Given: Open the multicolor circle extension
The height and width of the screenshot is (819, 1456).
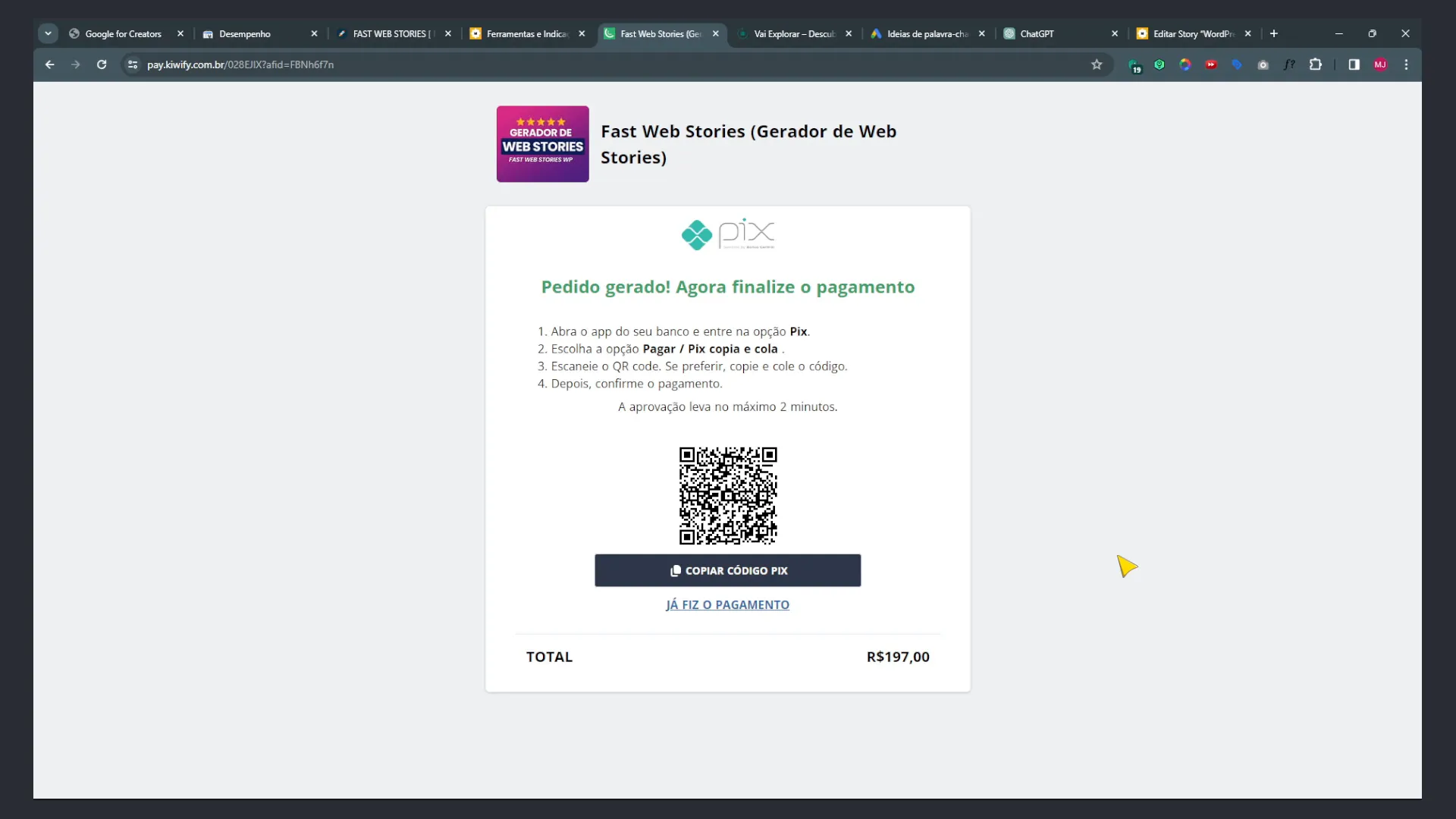Looking at the screenshot, I should coord(1185,64).
